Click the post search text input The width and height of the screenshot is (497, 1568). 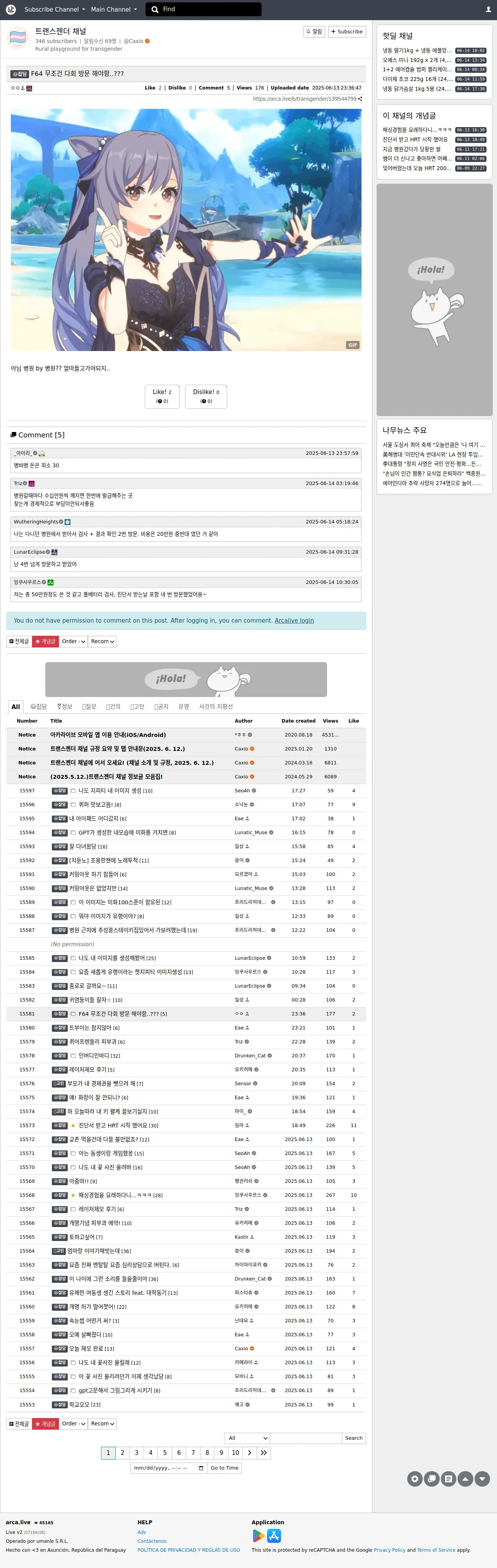click(305, 1438)
